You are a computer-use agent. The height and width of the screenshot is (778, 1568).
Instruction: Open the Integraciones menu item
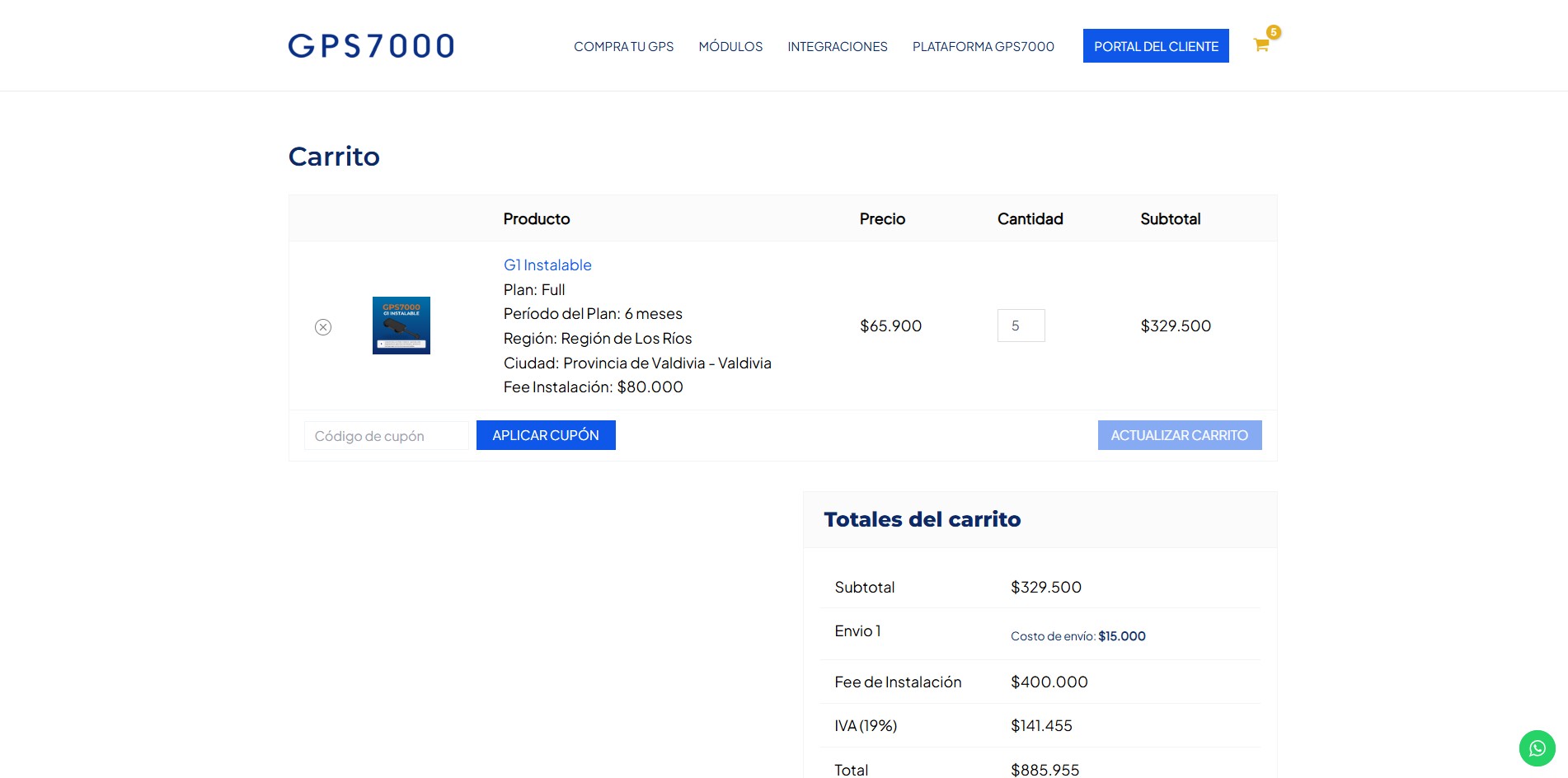tap(837, 47)
